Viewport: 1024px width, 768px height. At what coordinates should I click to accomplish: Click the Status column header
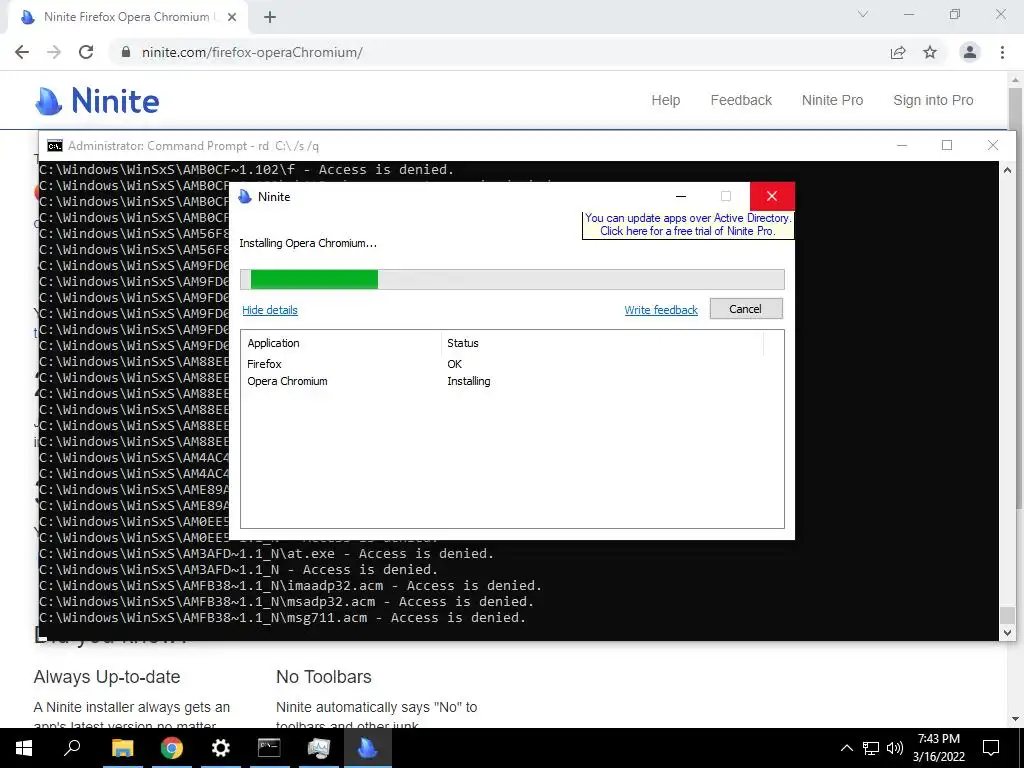pos(602,344)
